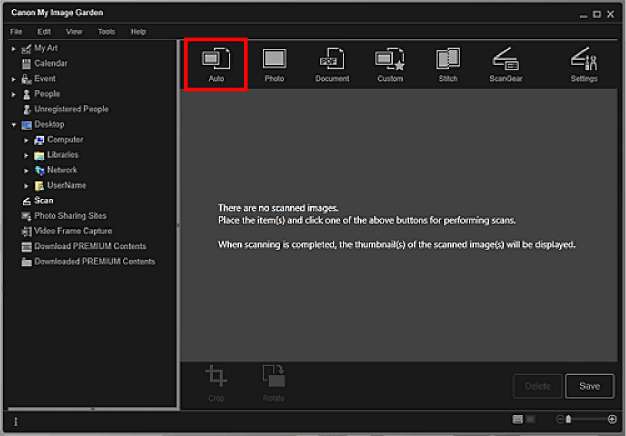Collapse the Desktop tree node
Image resolution: width=626 pixels, height=436 pixels.
coord(14,125)
